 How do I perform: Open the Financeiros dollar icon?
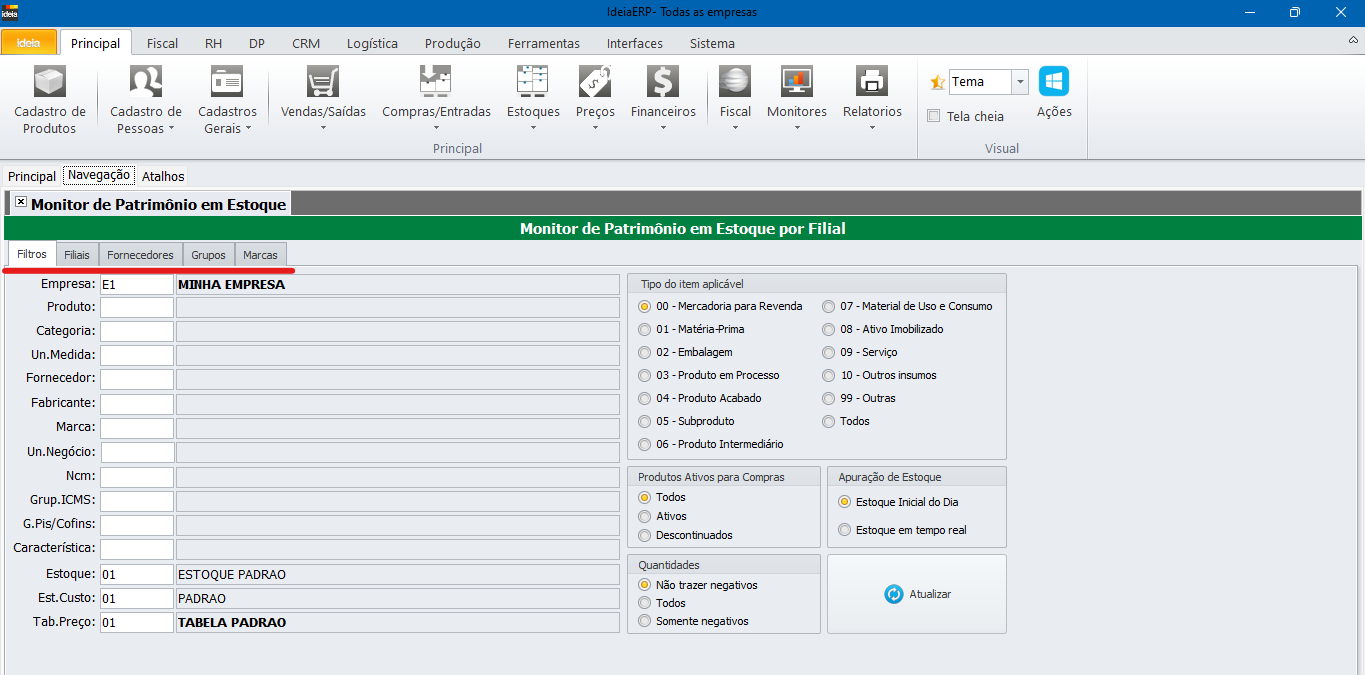663,82
